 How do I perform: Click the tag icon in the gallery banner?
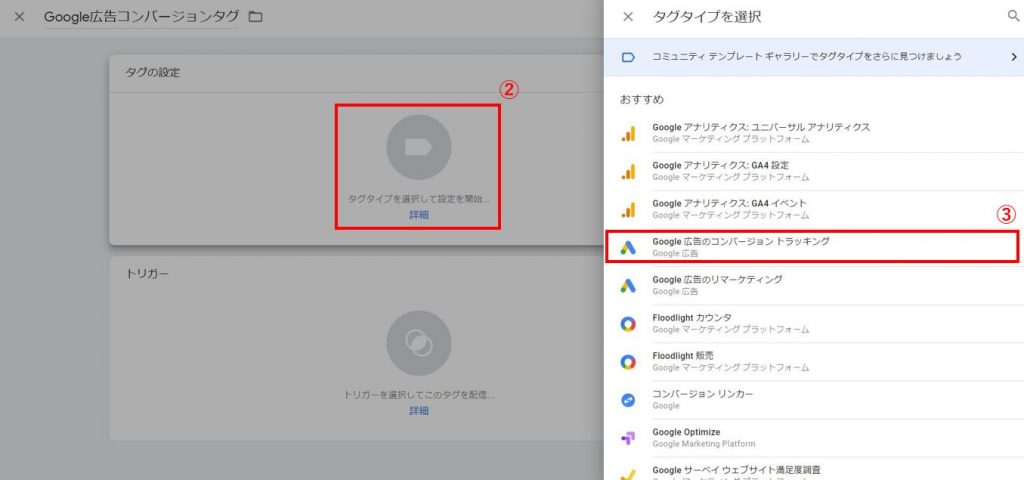[x=628, y=57]
